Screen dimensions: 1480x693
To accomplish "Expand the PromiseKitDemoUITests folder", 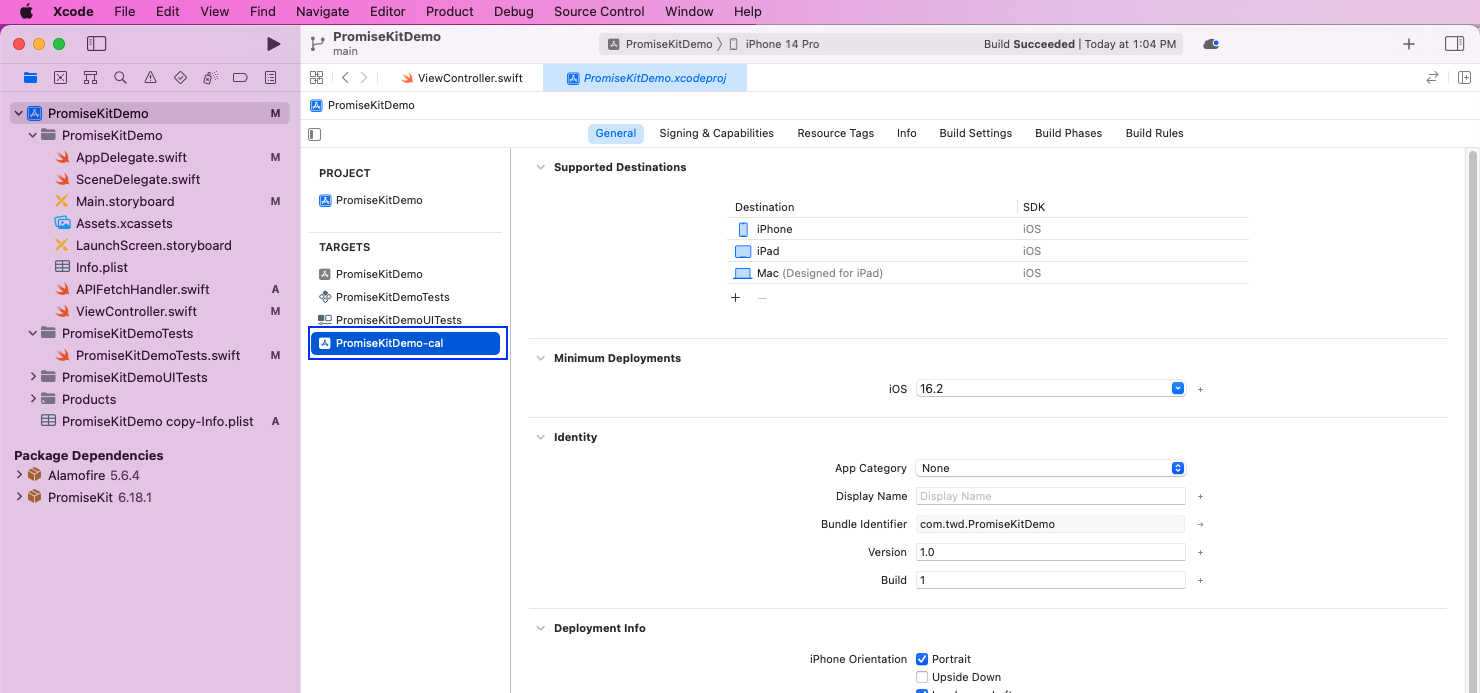I will 33,377.
